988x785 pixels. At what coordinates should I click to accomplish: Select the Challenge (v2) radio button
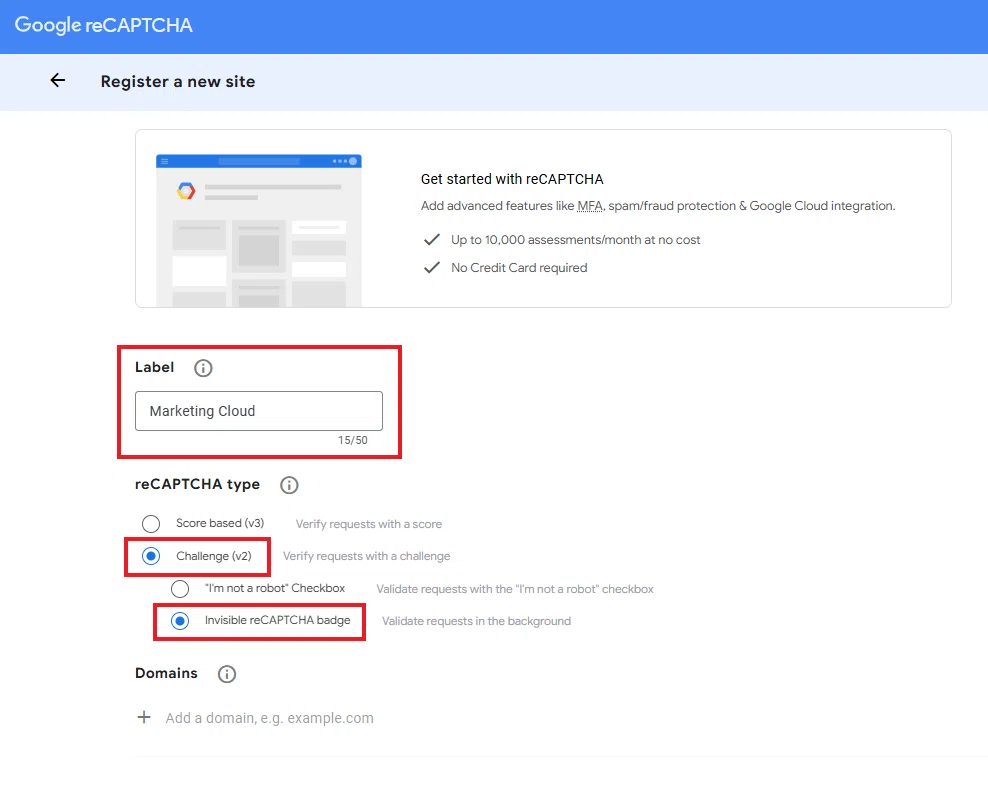(x=151, y=556)
